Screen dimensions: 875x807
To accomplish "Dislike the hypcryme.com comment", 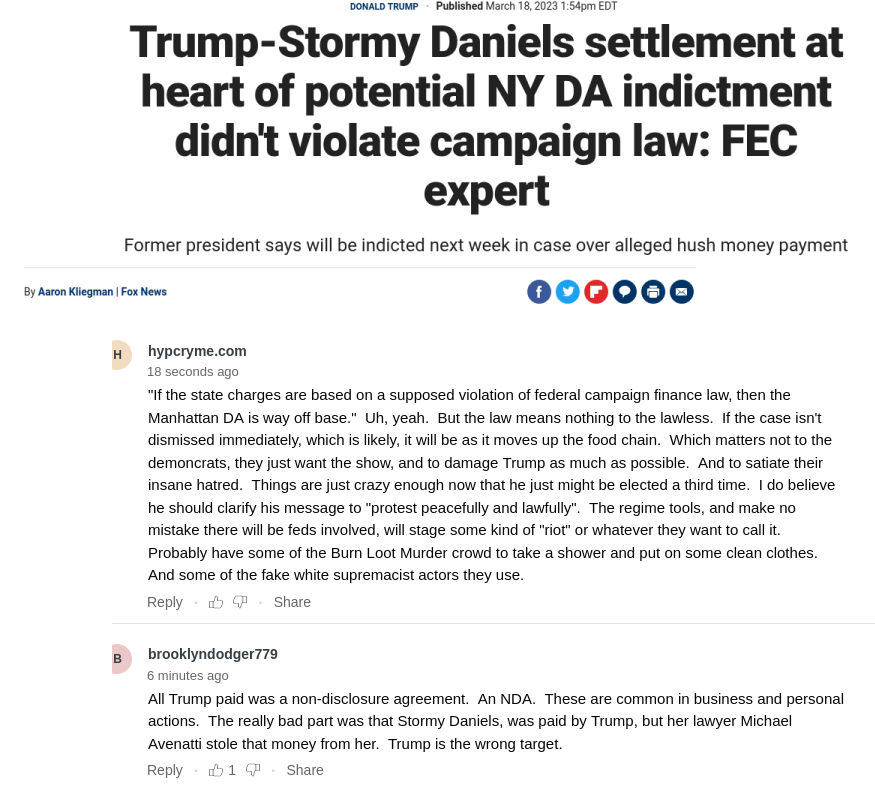I will pyautogui.click(x=240, y=602).
